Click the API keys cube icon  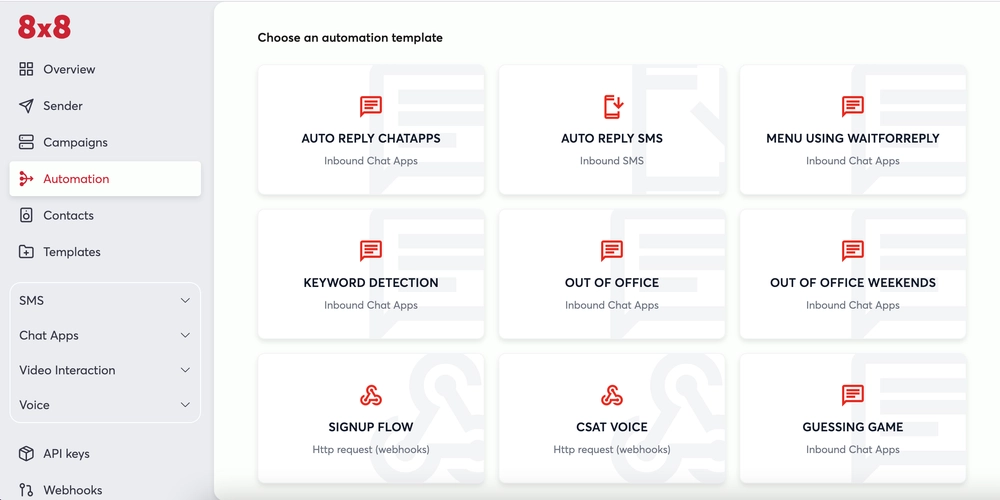point(26,454)
